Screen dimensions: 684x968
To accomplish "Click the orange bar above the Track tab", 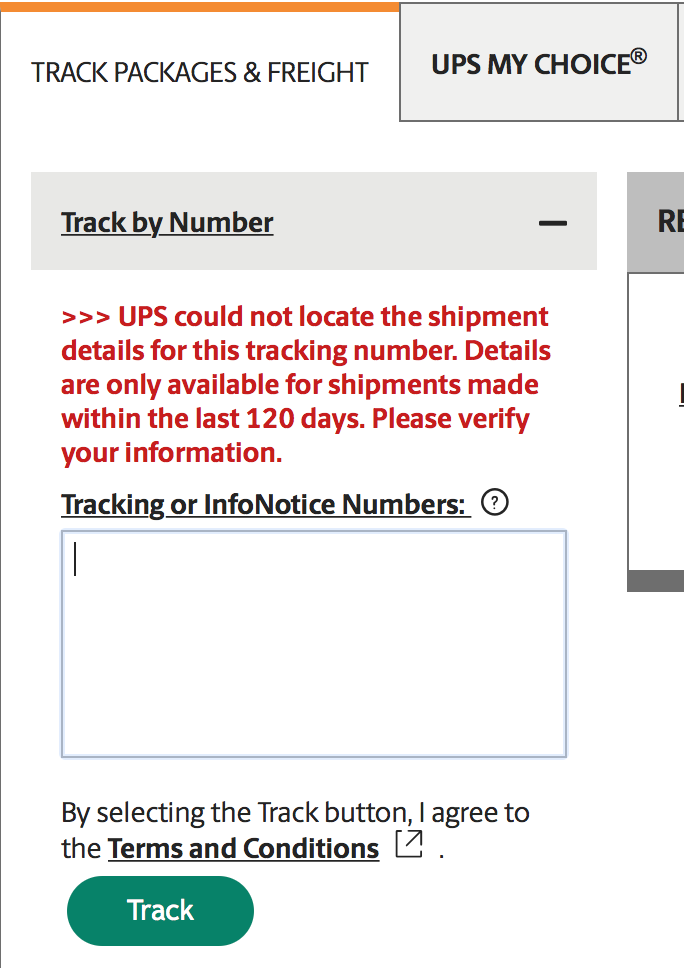I will pyautogui.click(x=200, y=6).
